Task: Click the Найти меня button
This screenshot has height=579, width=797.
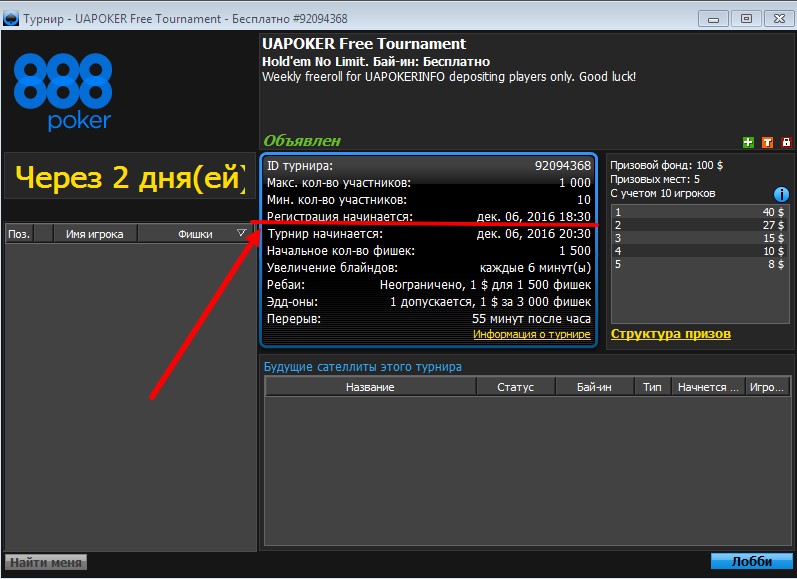Action: tap(46, 562)
